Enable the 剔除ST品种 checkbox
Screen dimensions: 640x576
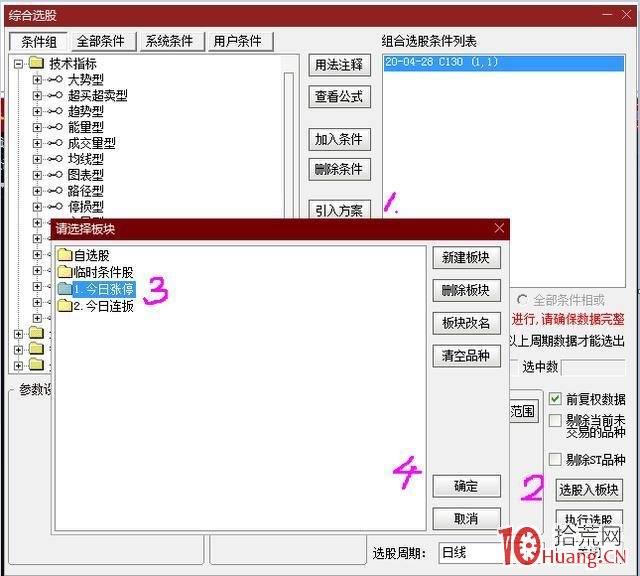tap(555, 459)
